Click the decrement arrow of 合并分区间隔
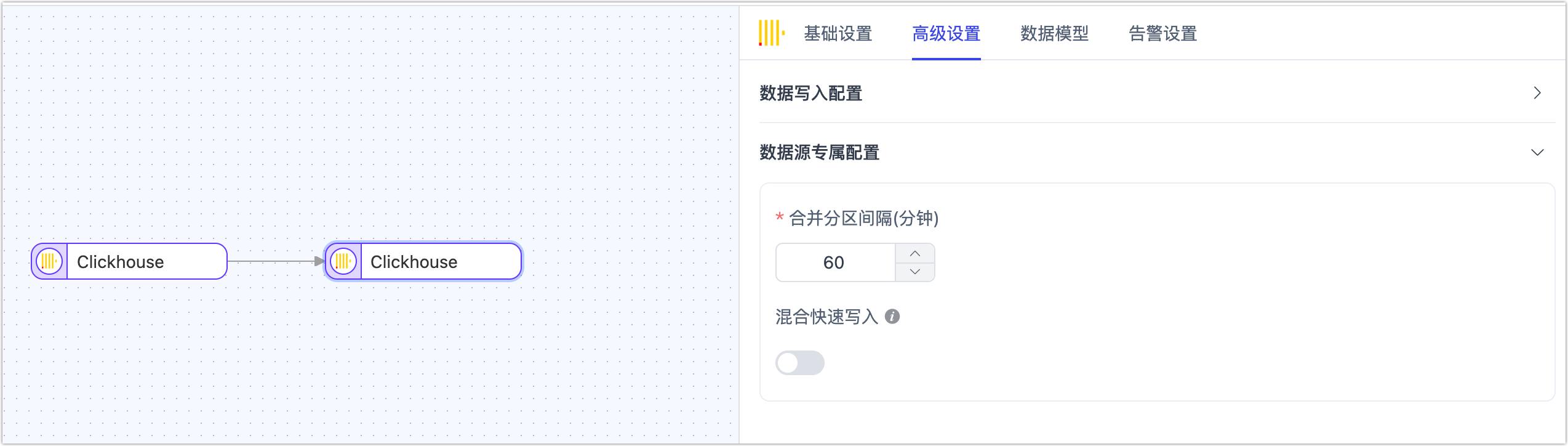The image size is (1568, 446). [x=914, y=272]
